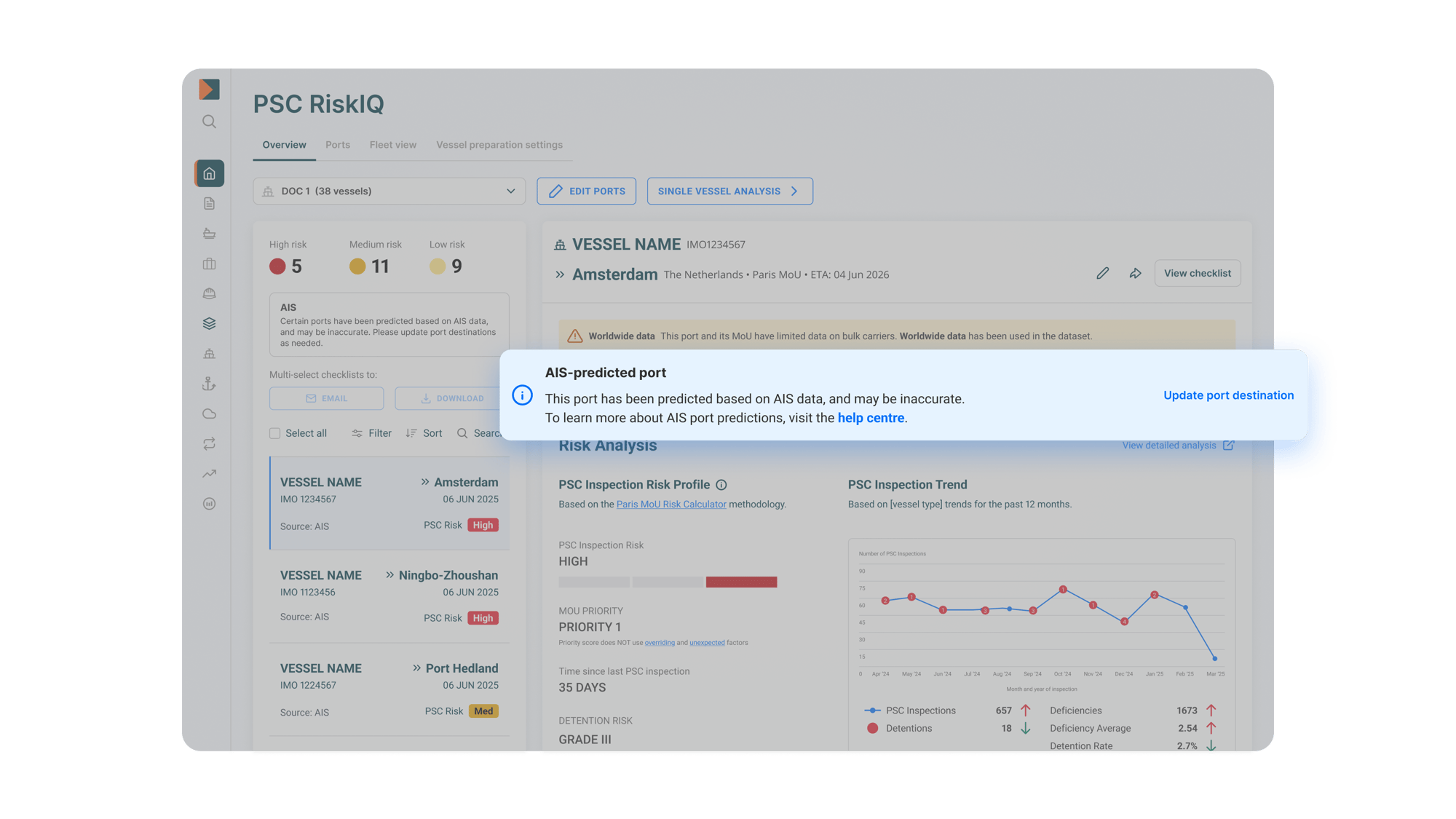
Task: Open the Fleet view tab
Action: 393,145
